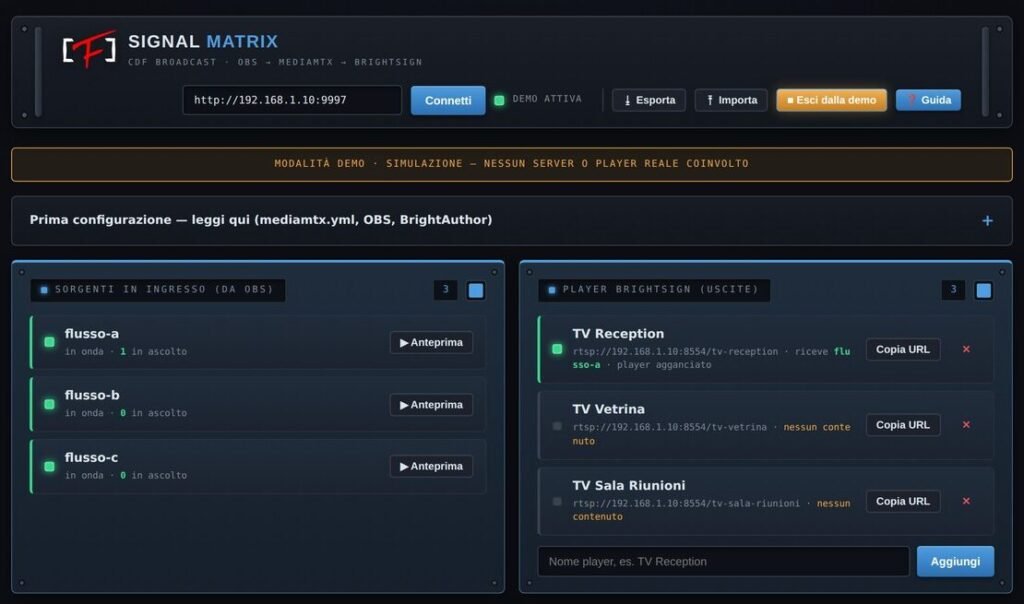1024x604 pixels.
Task: Click the Signal Matrix title
Action: coord(203,42)
